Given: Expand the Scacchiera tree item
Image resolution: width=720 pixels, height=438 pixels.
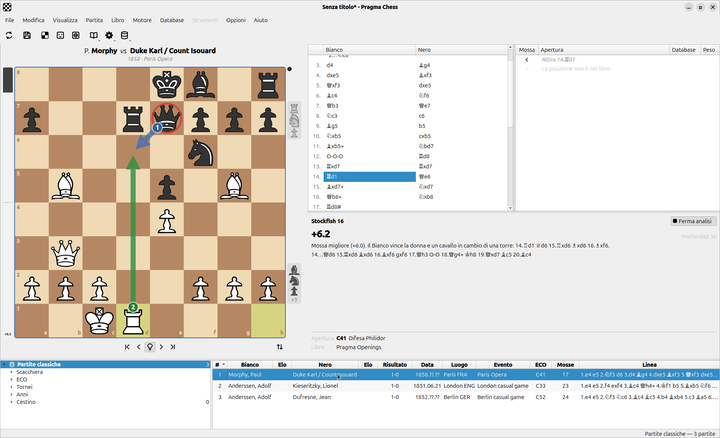Looking at the screenshot, I should click(x=11, y=372).
